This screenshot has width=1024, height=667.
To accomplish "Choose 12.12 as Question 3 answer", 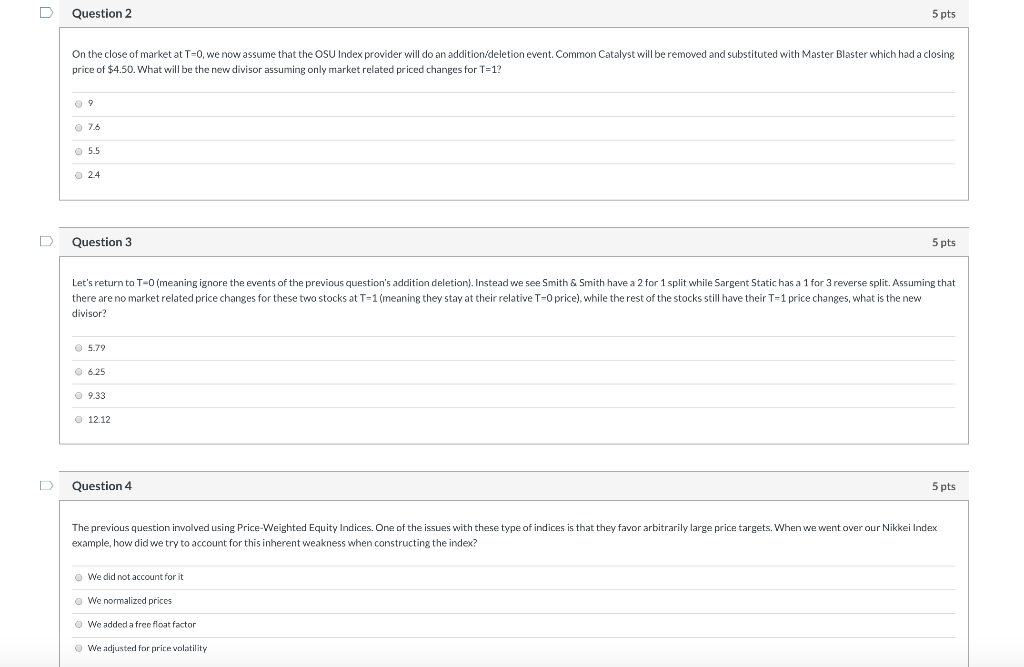I will pyautogui.click(x=79, y=419).
